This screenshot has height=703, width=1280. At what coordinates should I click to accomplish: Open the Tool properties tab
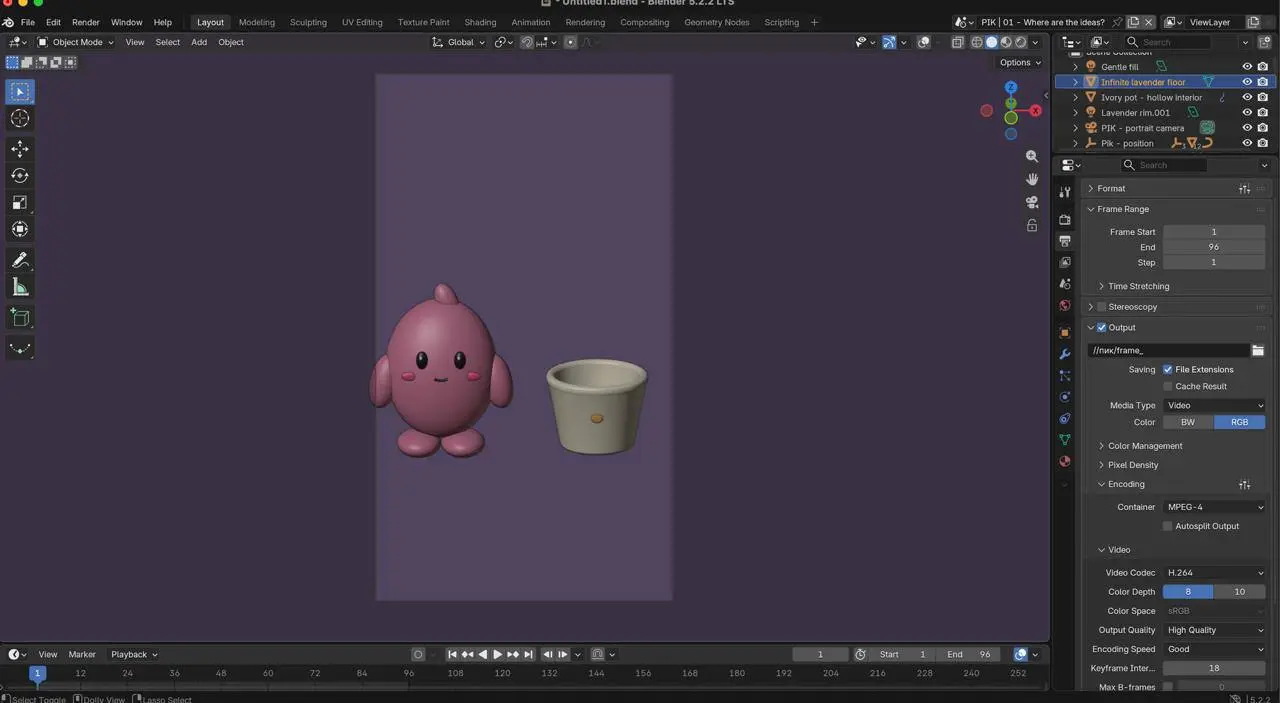point(1065,192)
